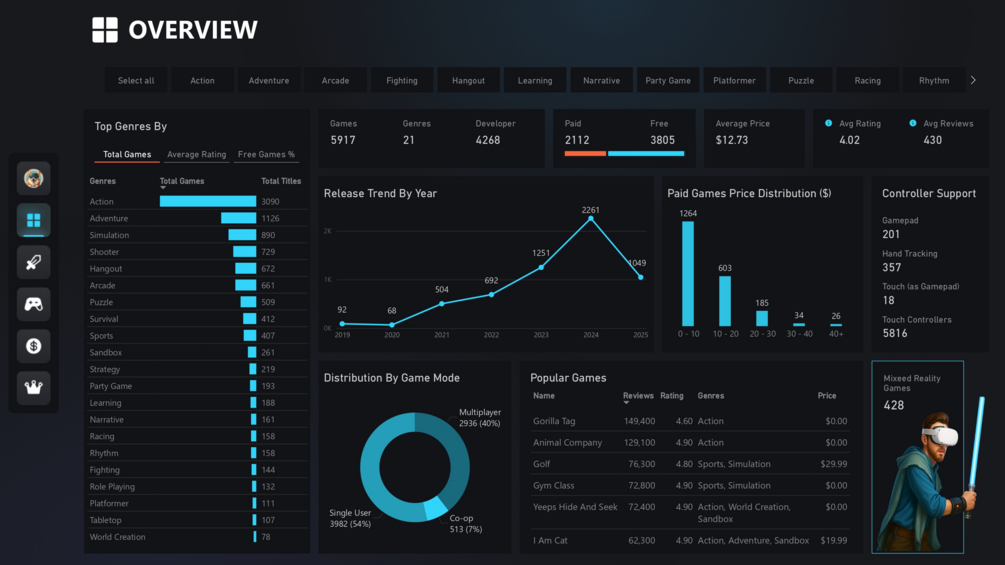This screenshot has width=1005, height=565.
Task: Select Yeeps Hide And Seek row
Action: 690,512
